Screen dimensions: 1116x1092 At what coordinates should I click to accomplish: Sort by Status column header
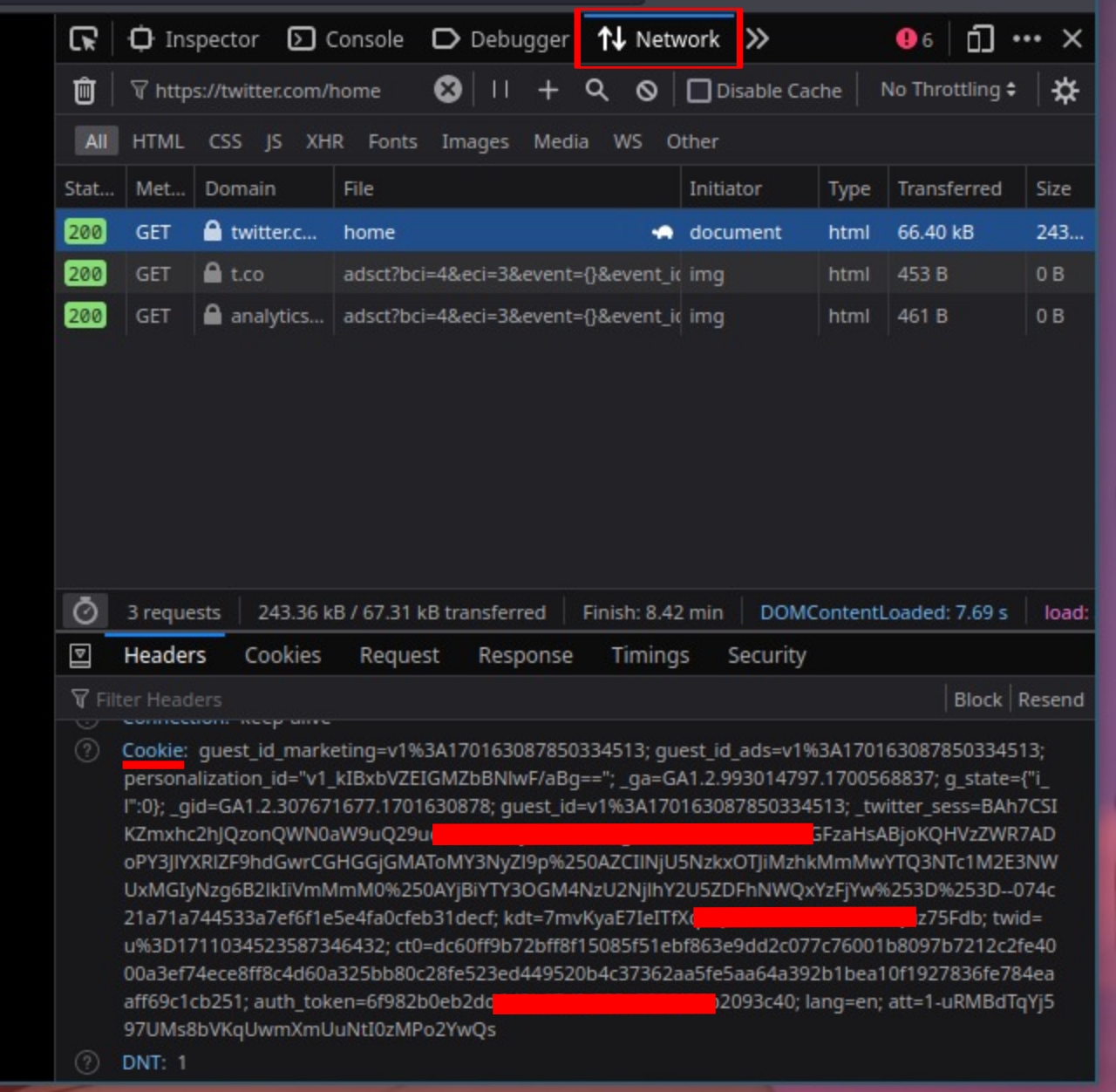(x=91, y=188)
